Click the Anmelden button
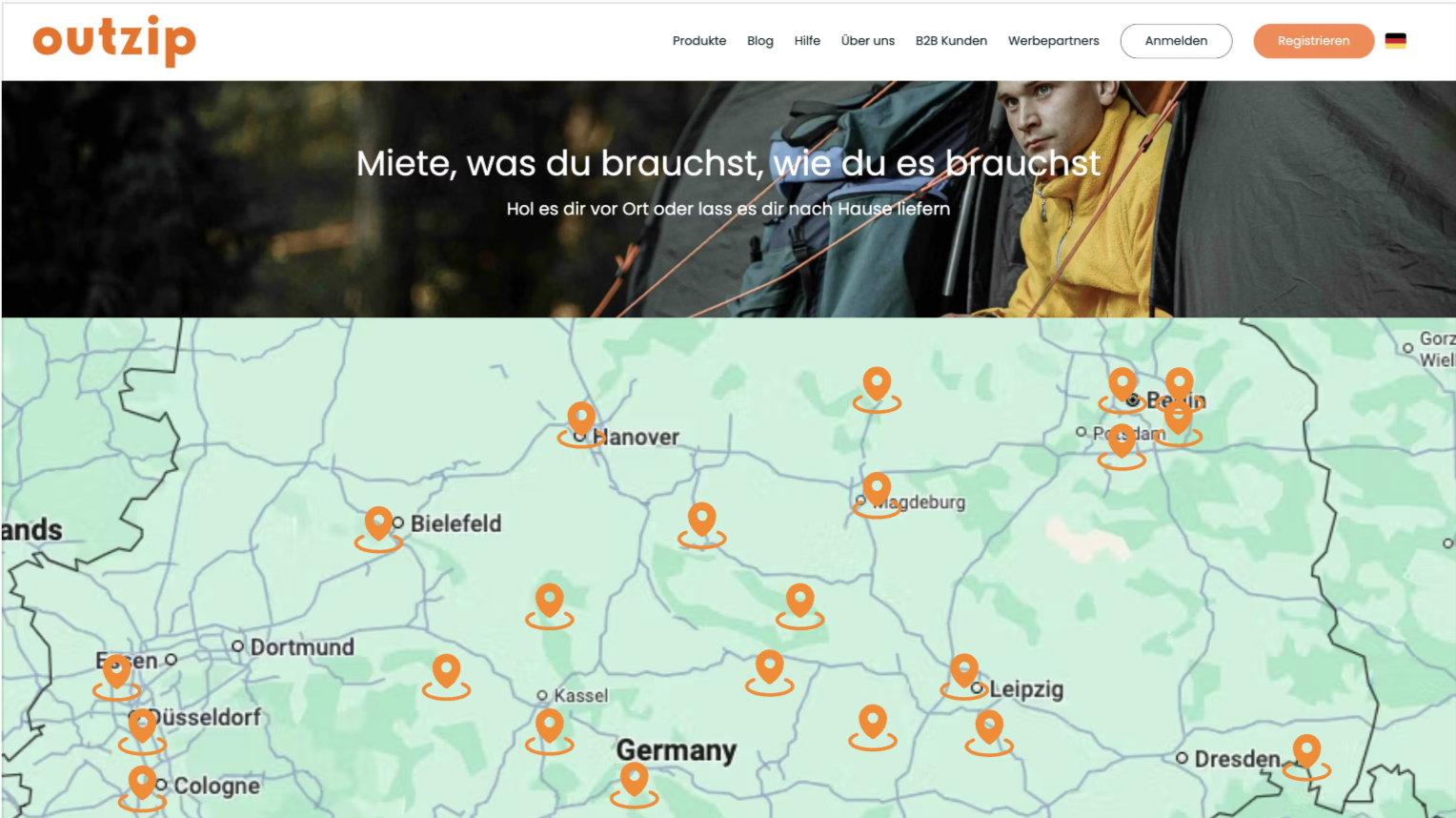The image size is (1456, 818). pyautogui.click(x=1176, y=41)
